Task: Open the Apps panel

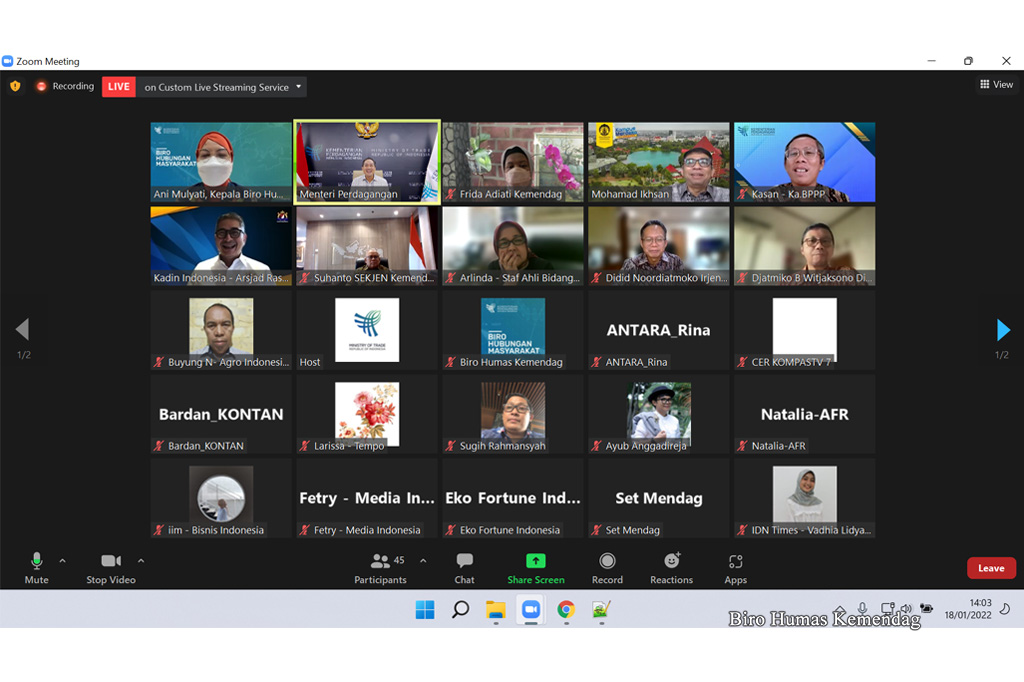Action: 735,567
